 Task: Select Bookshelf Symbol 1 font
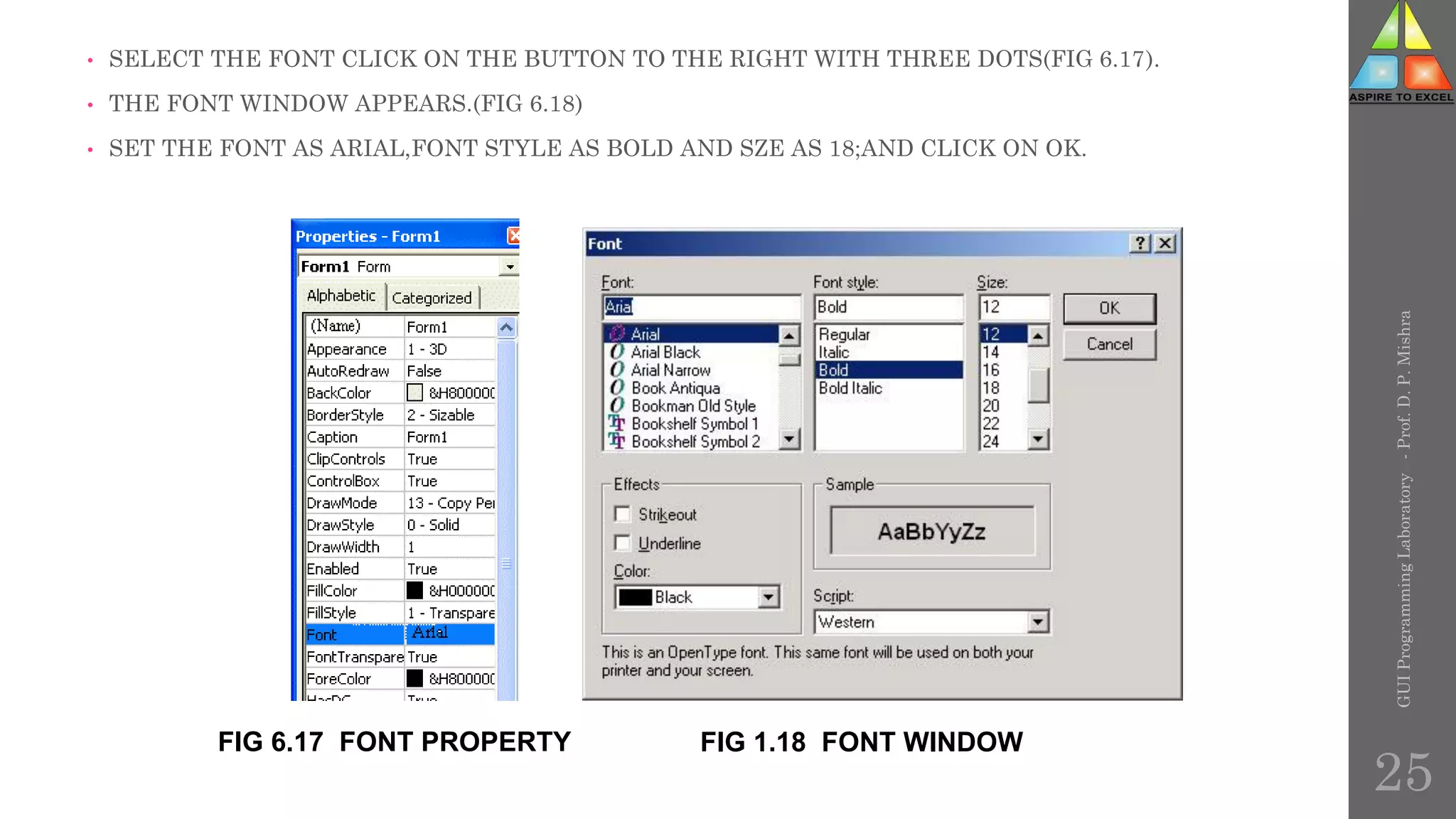click(692, 424)
